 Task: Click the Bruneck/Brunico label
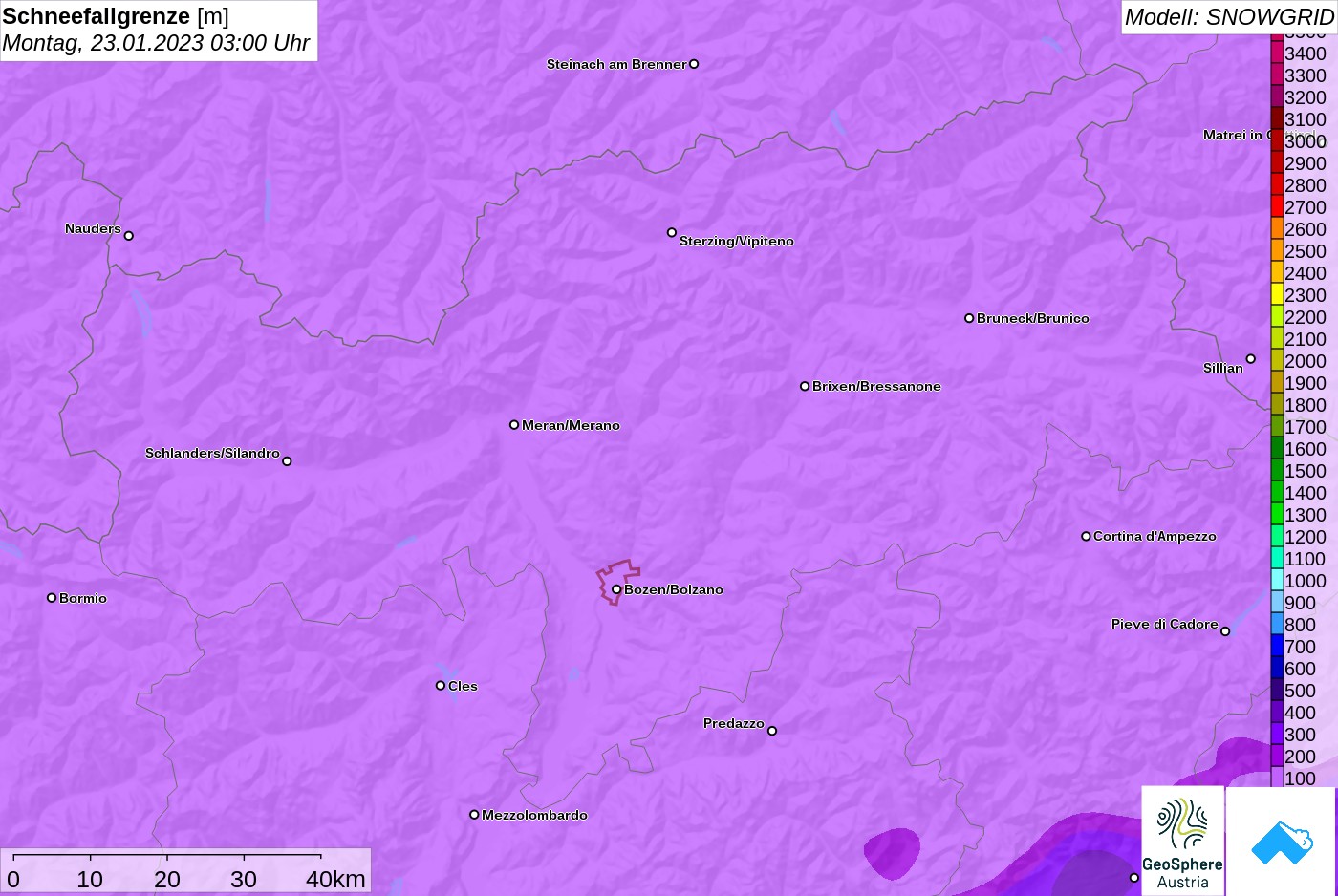1033,318
